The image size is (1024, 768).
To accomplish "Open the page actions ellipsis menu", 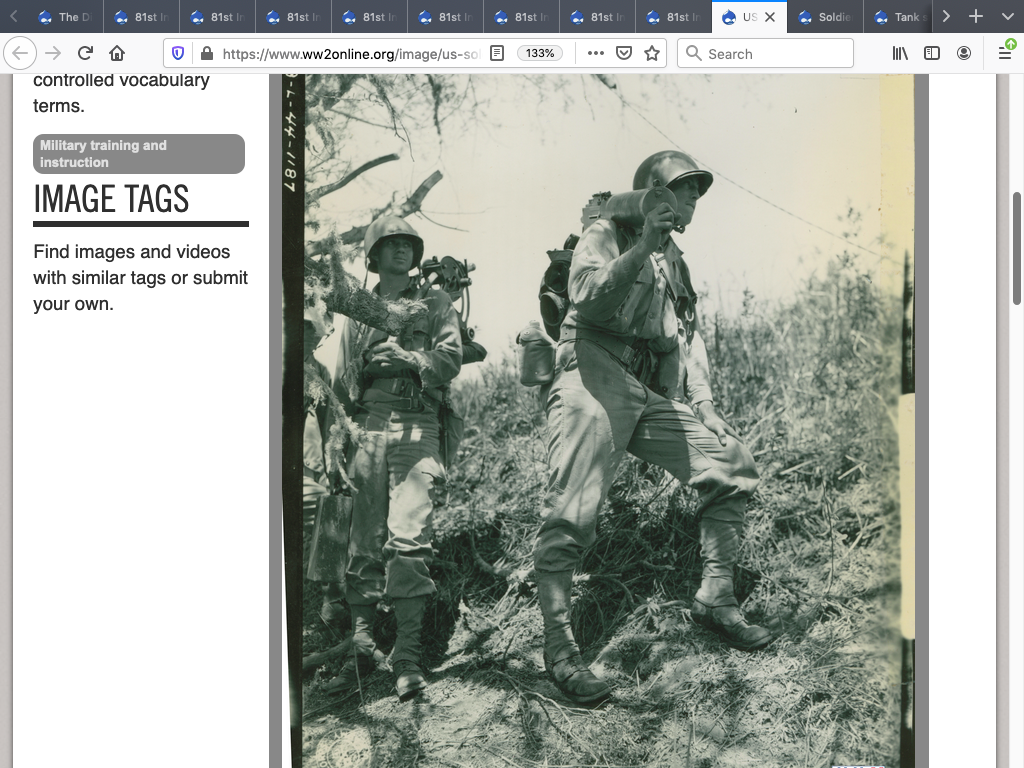I will (595, 53).
